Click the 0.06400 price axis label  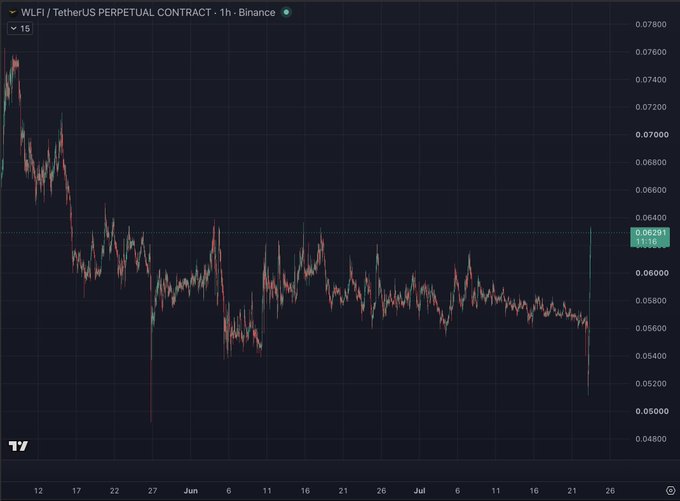[x=651, y=218]
